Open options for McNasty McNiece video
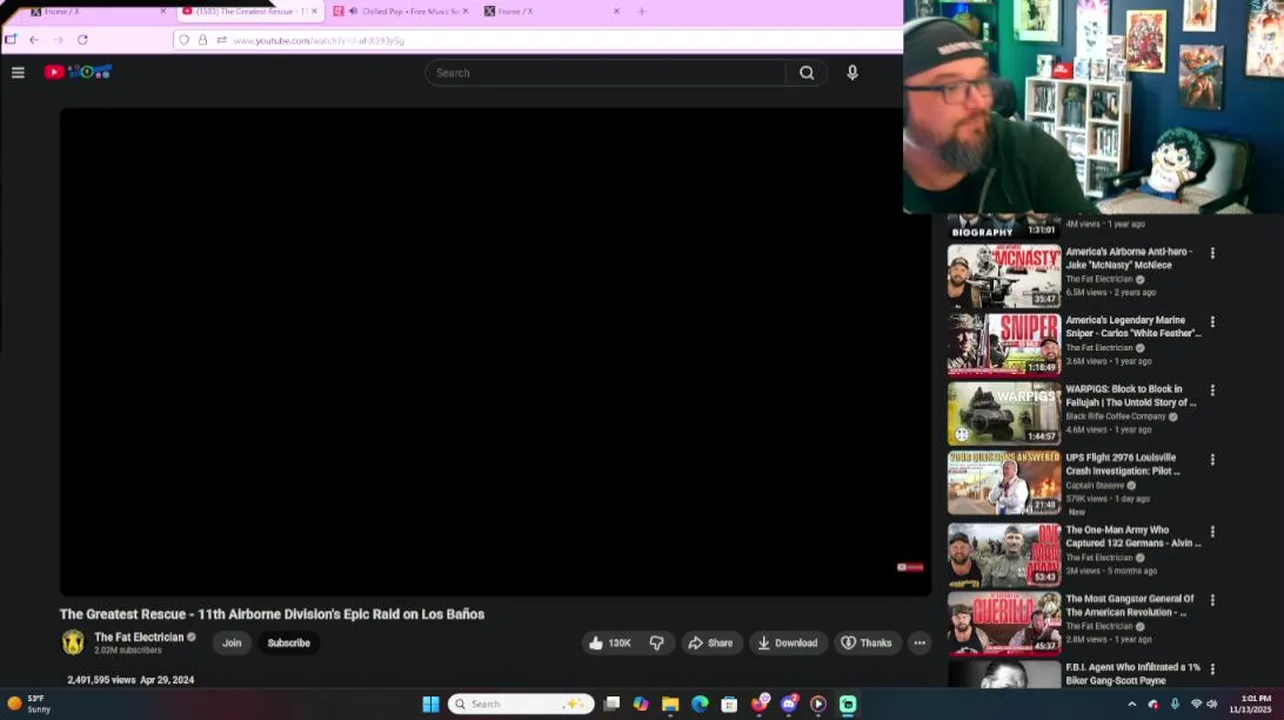Viewport: 1284px width, 720px height. 1212,253
